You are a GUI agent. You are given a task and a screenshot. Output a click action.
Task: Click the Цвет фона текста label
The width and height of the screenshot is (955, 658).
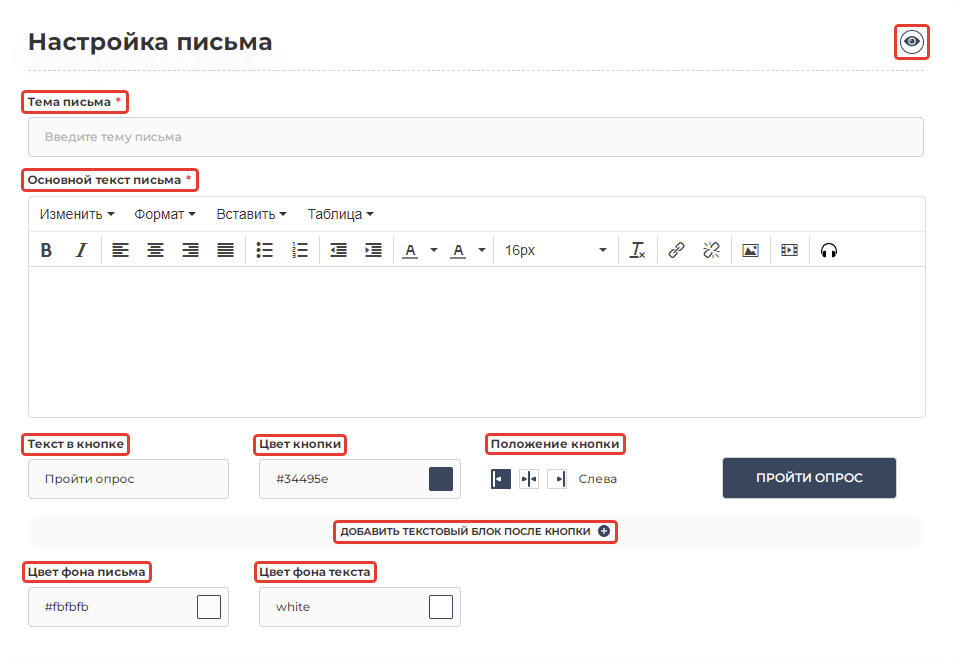point(315,572)
